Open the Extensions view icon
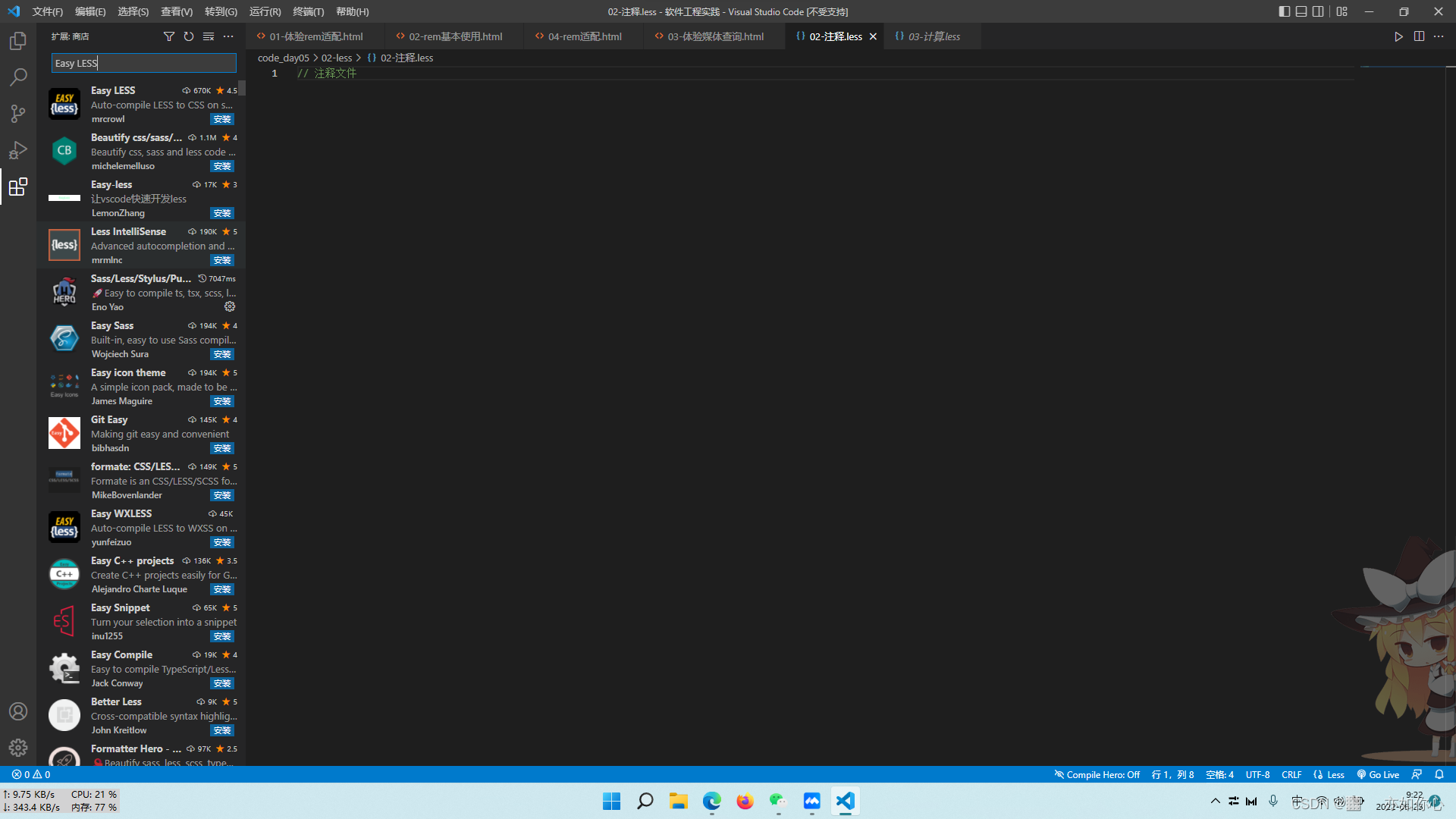1456x819 pixels. pos(18,187)
